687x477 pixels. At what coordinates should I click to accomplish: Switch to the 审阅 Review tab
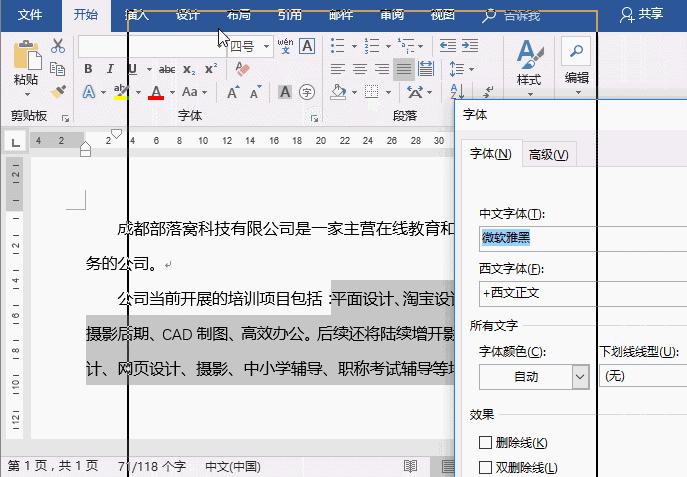(x=392, y=15)
